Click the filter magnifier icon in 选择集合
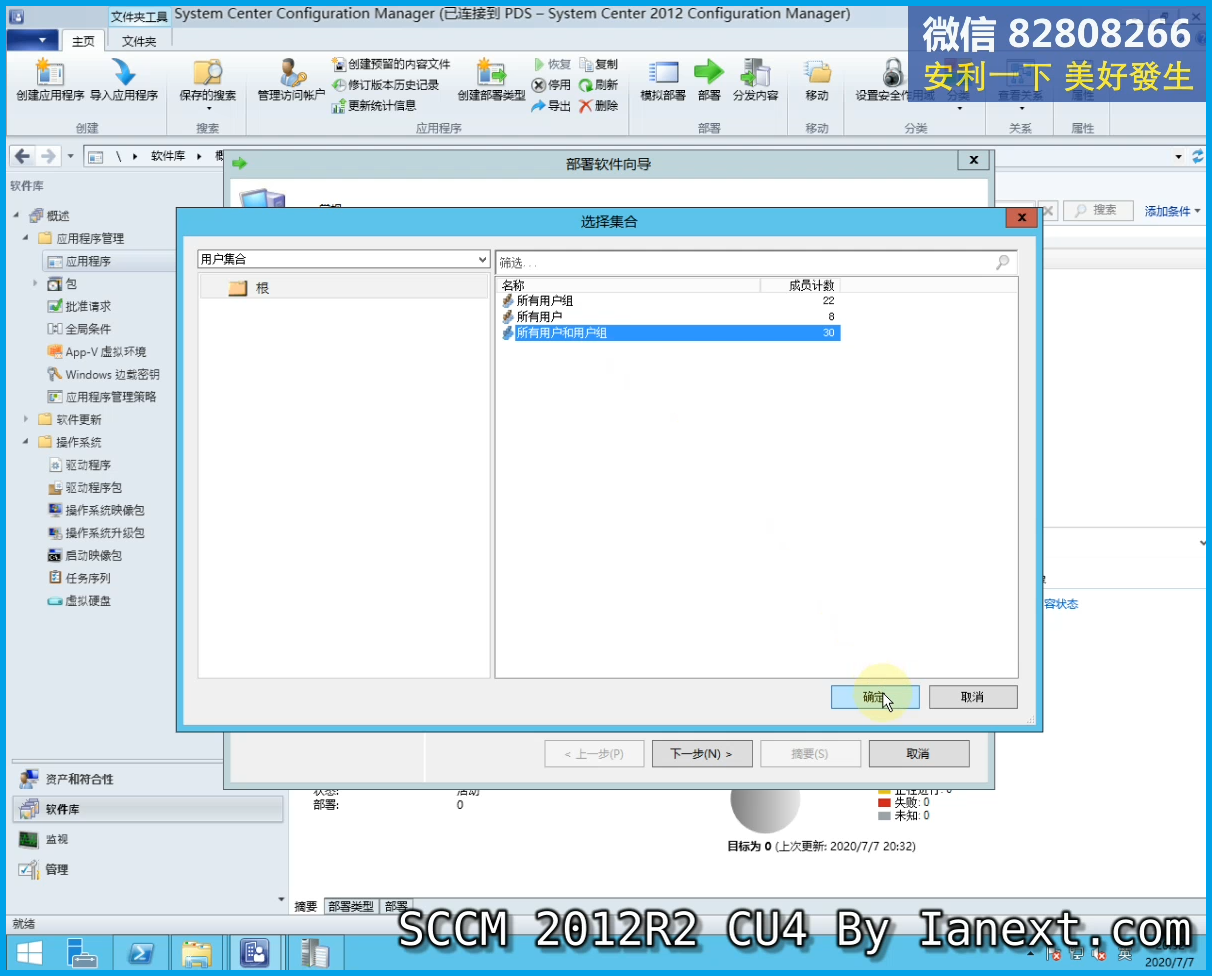This screenshot has width=1212, height=976. point(1003,262)
